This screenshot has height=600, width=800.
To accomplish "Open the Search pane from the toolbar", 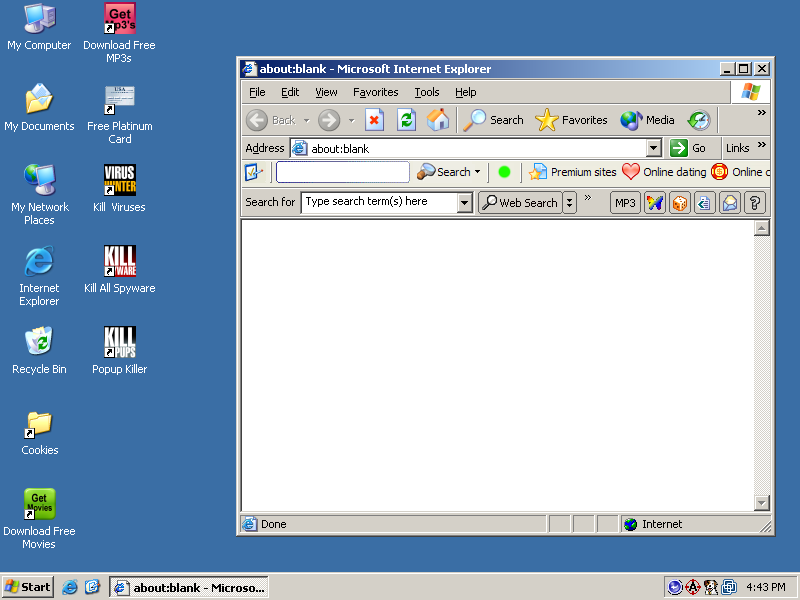I will [x=493, y=120].
